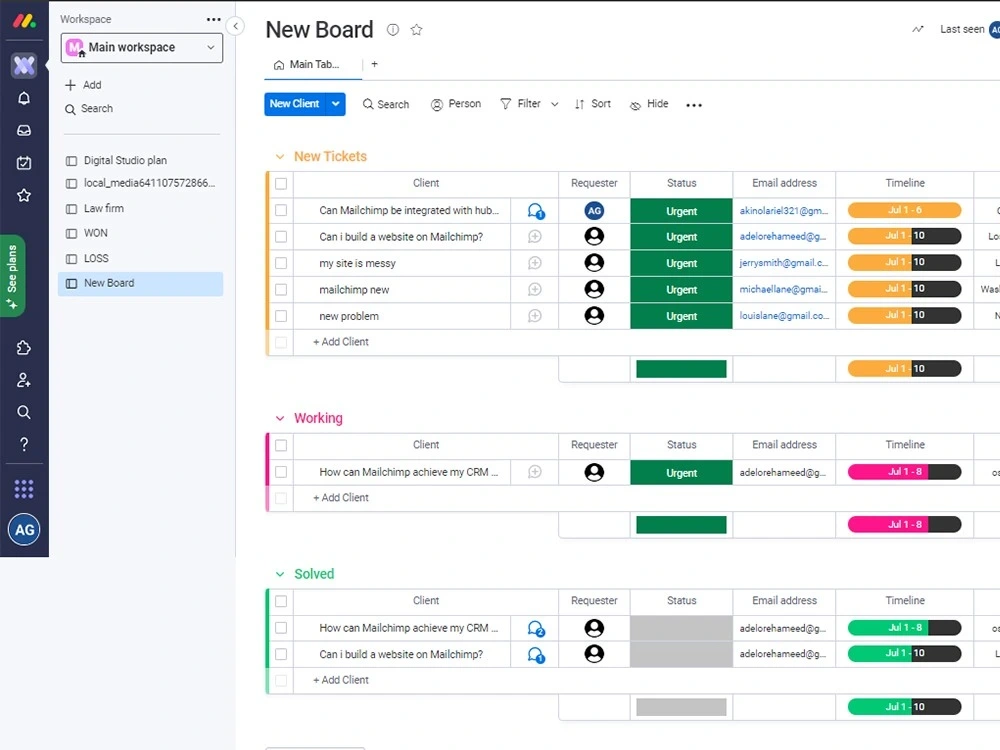Add a new board view with plus
Viewport: 1000px width, 750px height.
(374, 64)
